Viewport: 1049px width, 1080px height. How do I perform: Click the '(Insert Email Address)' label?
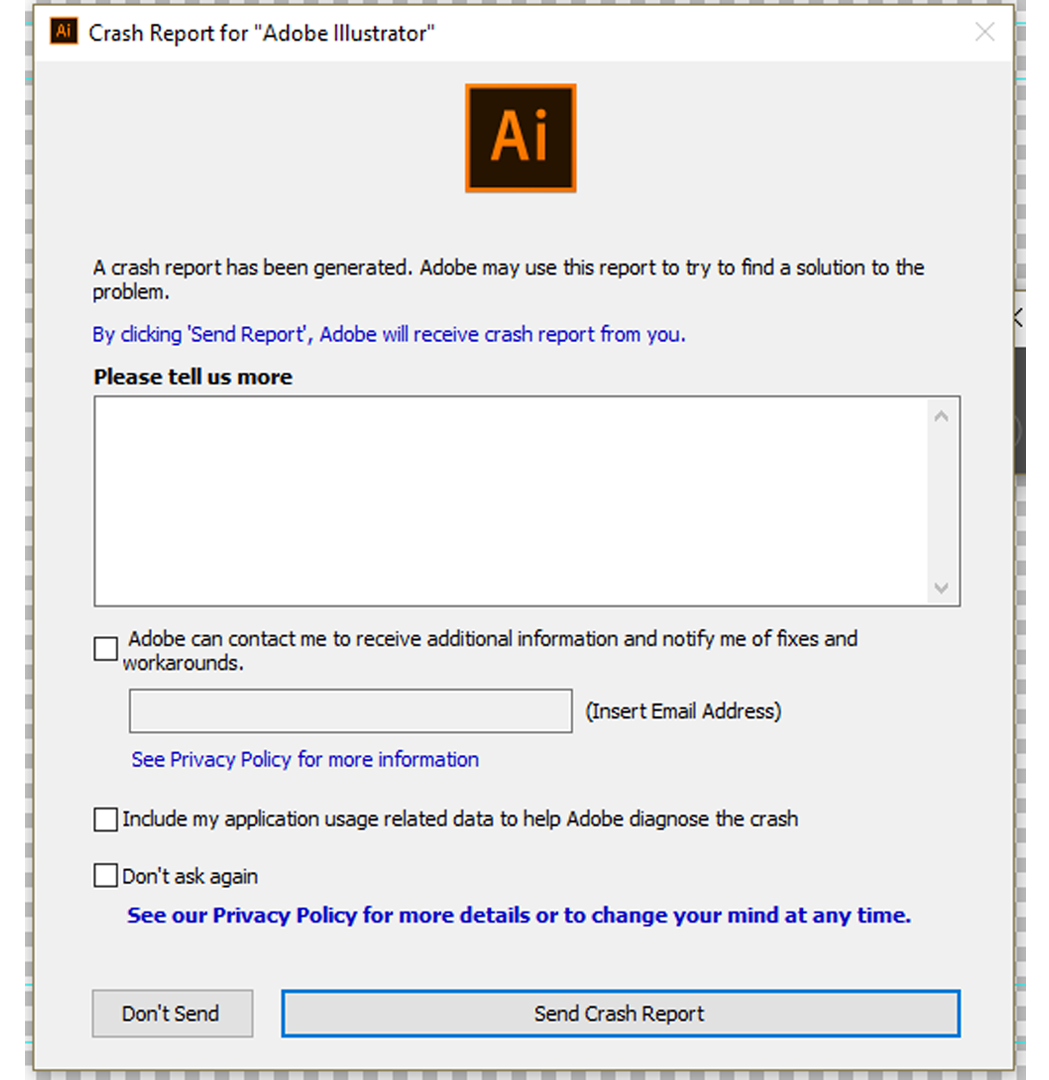click(683, 711)
